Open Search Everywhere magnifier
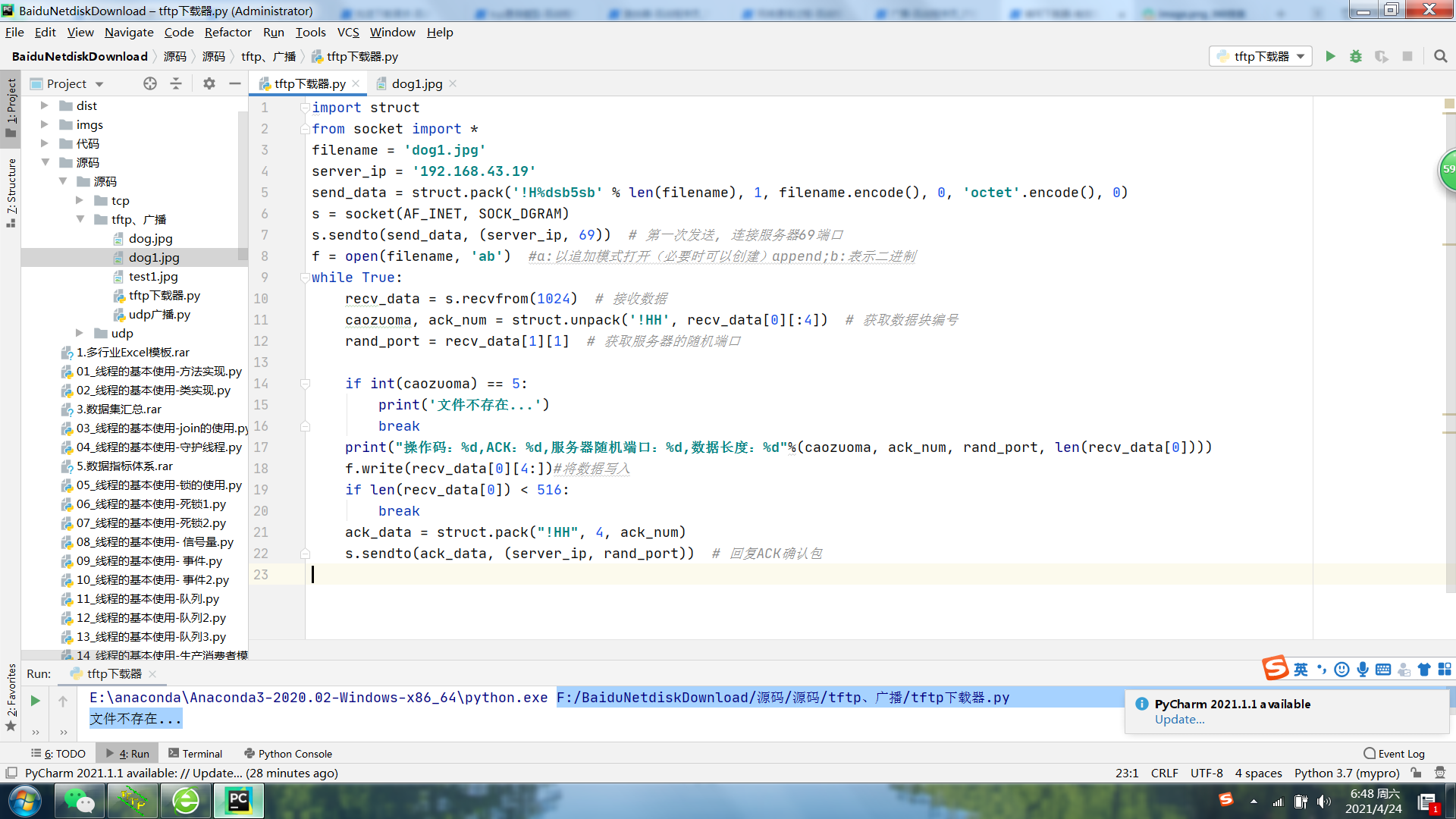Viewport: 1456px width, 819px height. [x=1441, y=57]
